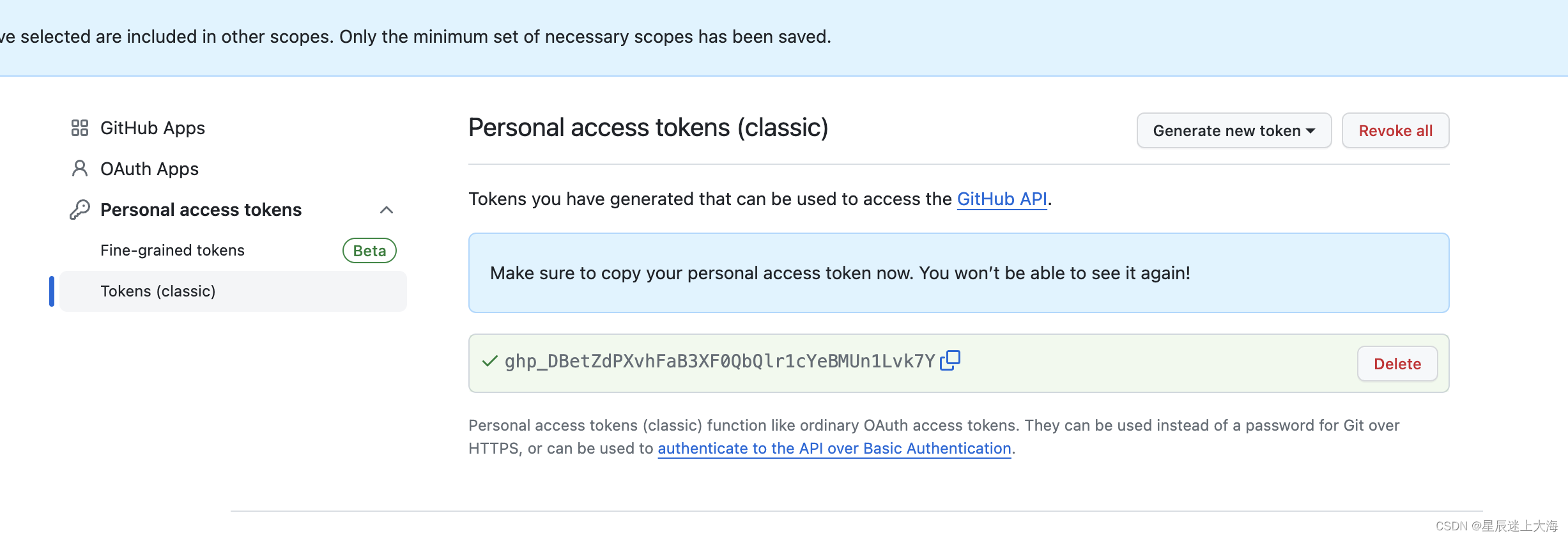The height and width of the screenshot is (538, 1568).
Task: Open the Basic Authentication documentation link
Action: tap(834, 449)
